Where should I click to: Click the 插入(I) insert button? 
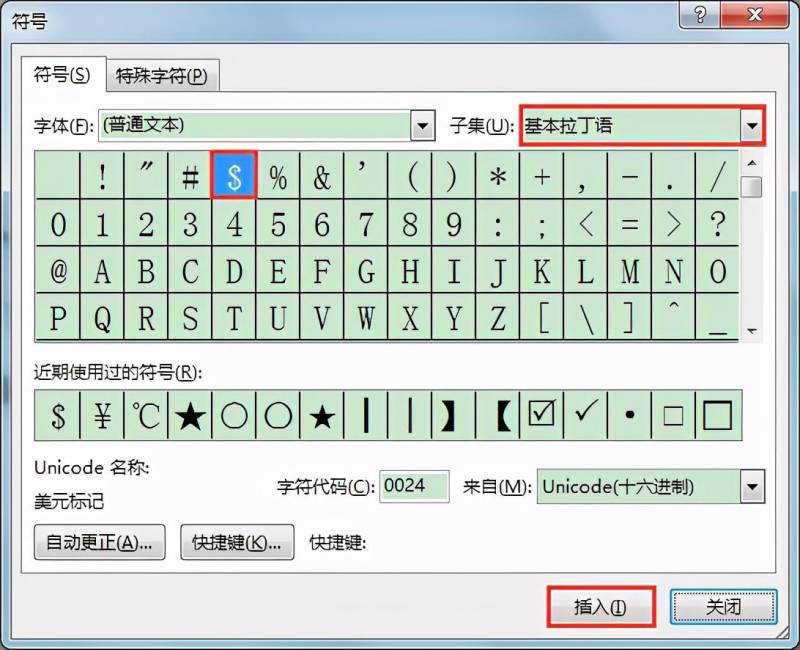601,607
